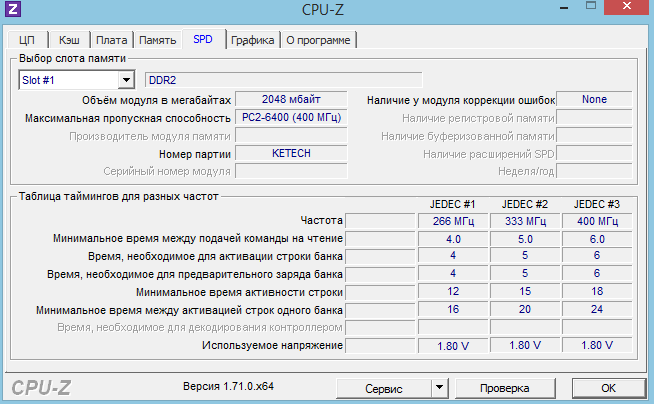654x404 pixels.
Task: Switch to the Кэш tab
Action: pos(69,40)
